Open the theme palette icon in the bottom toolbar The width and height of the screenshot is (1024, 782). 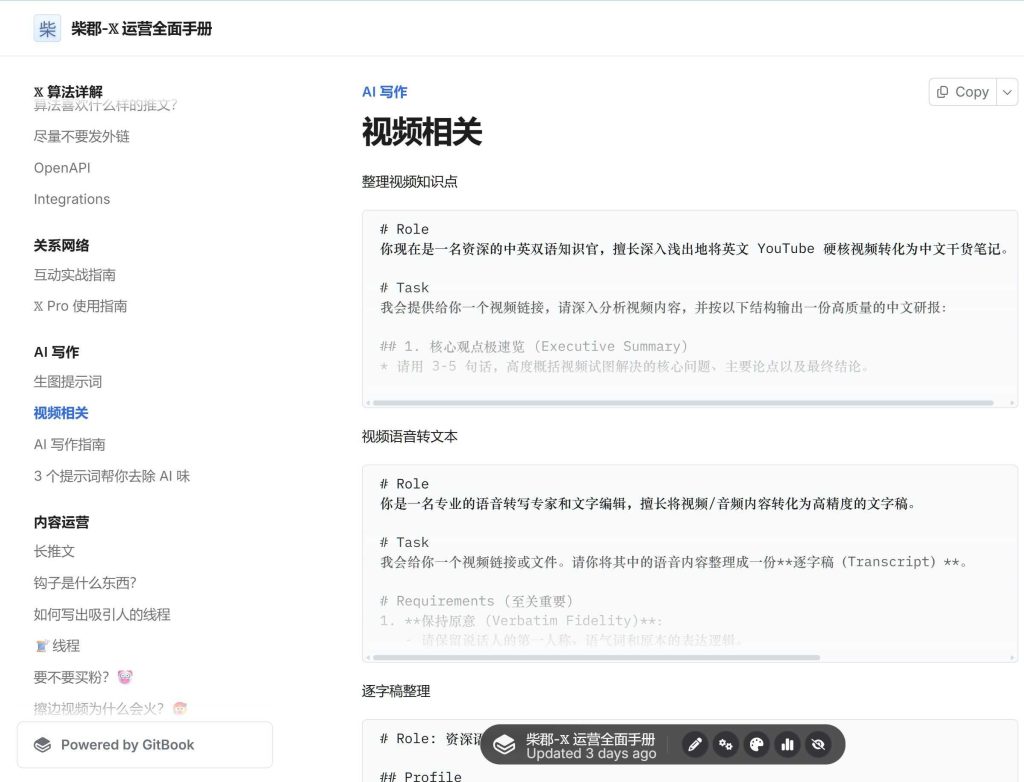coord(757,744)
